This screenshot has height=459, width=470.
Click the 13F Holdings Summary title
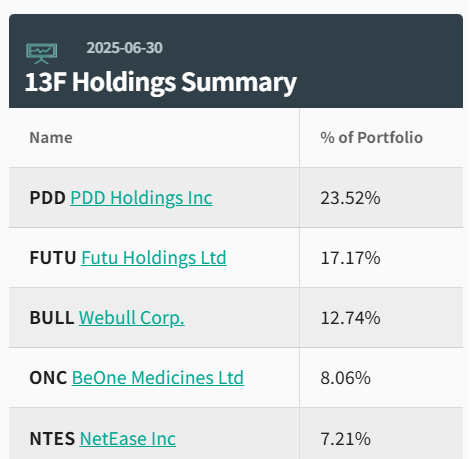161,82
